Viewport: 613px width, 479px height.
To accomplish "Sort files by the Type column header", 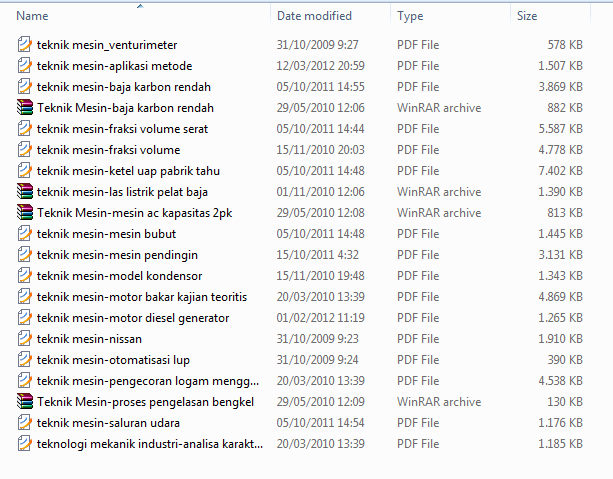I will pos(410,16).
